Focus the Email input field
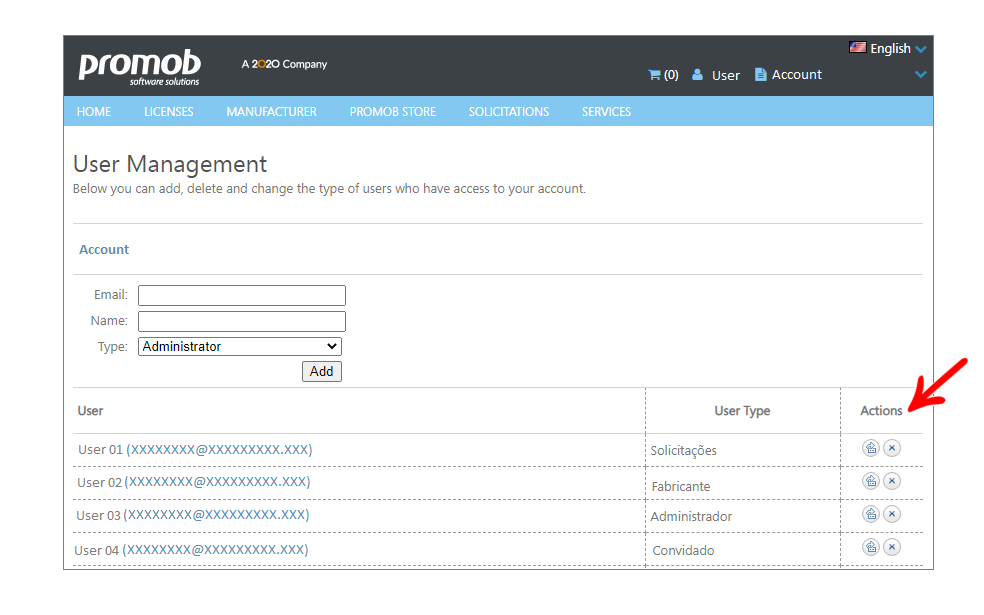This screenshot has height=615, width=984. (242, 296)
